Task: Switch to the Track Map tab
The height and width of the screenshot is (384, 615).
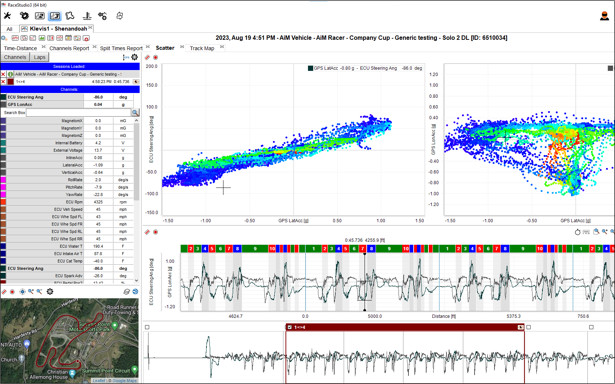Action: click(202, 48)
